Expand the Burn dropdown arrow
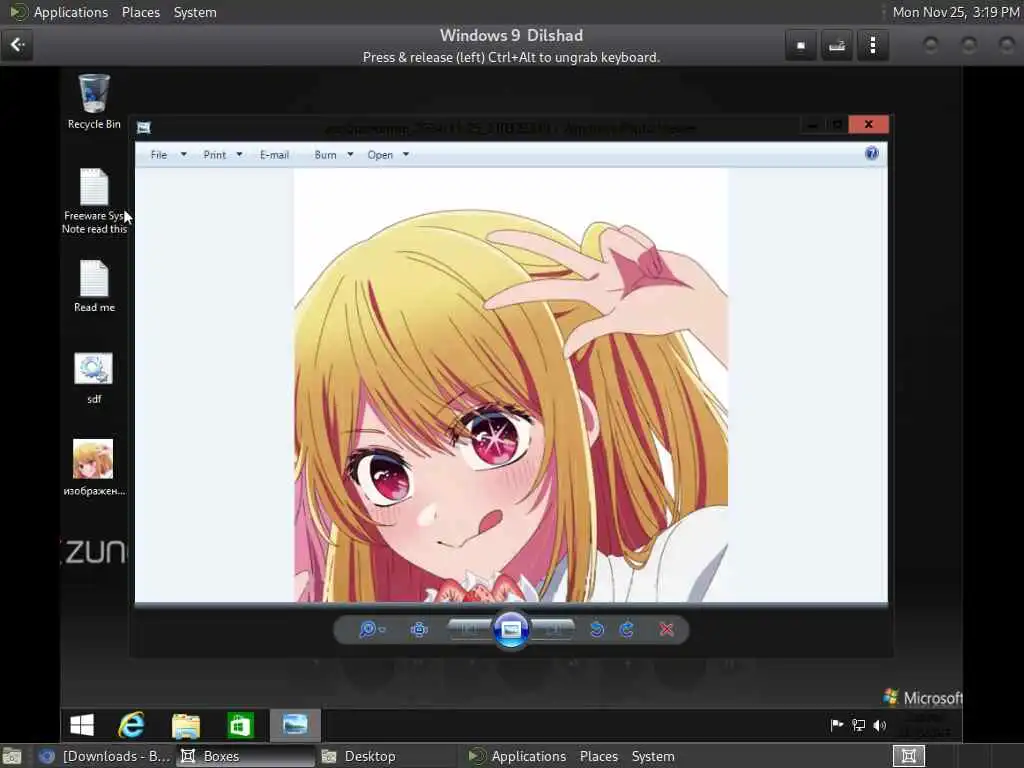This screenshot has height=768, width=1024. click(x=350, y=155)
